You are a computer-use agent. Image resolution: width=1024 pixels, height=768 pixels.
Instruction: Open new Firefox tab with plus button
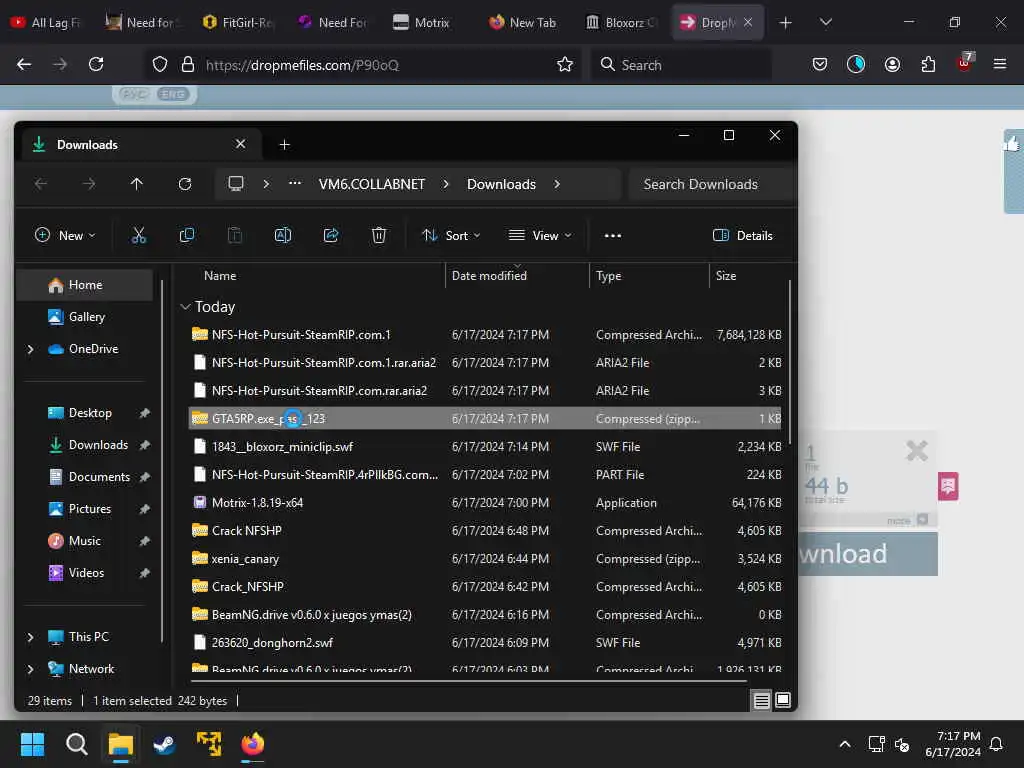(786, 22)
